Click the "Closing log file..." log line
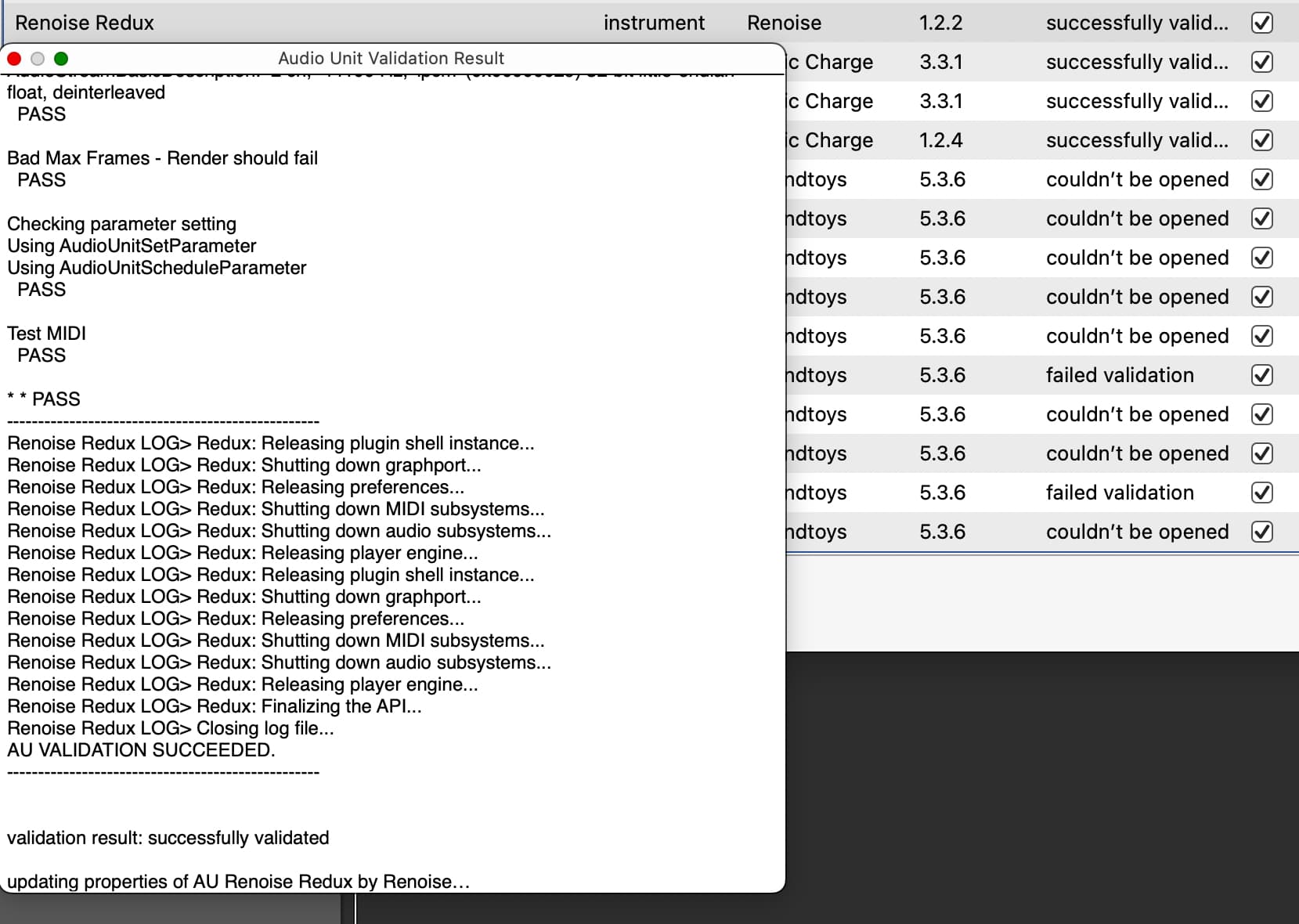Viewport: 1299px width, 924px height. click(171, 728)
